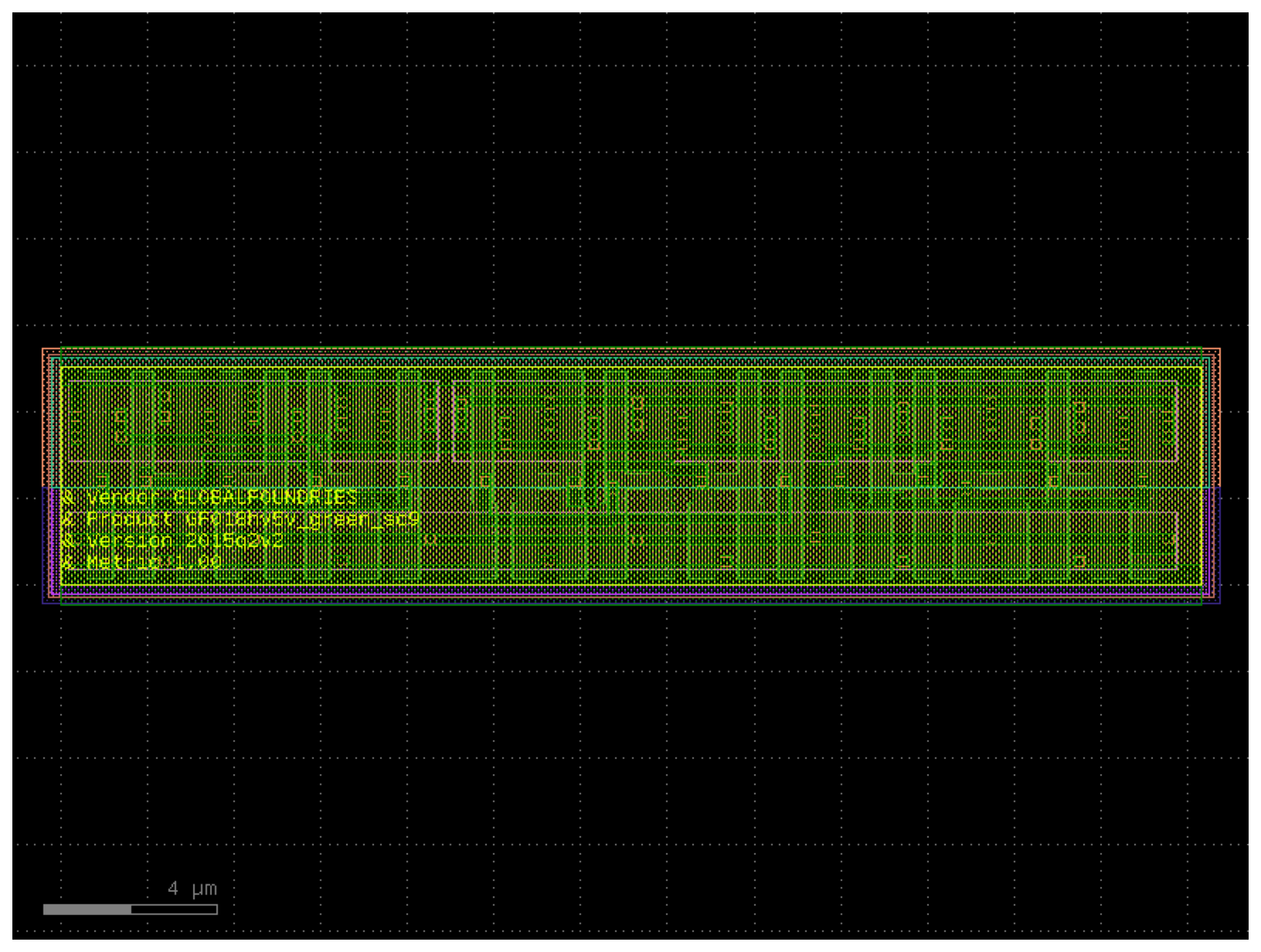Click the '& Vendor GLOBALFOUNDRIES' text label
The height and width of the screenshot is (952, 1261).
tap(209, 497)
